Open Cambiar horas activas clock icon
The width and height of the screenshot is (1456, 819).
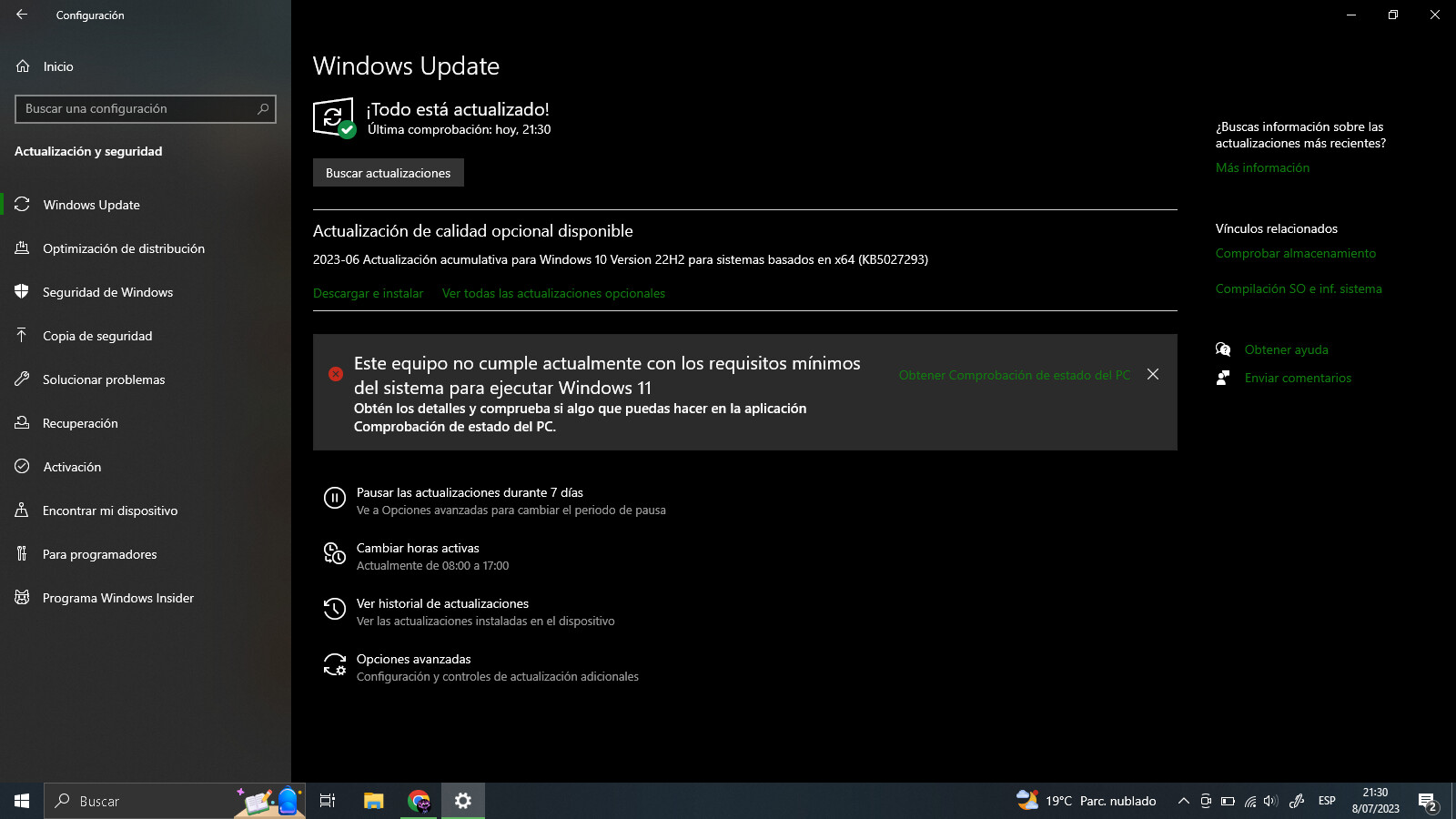tap(334, 553)
